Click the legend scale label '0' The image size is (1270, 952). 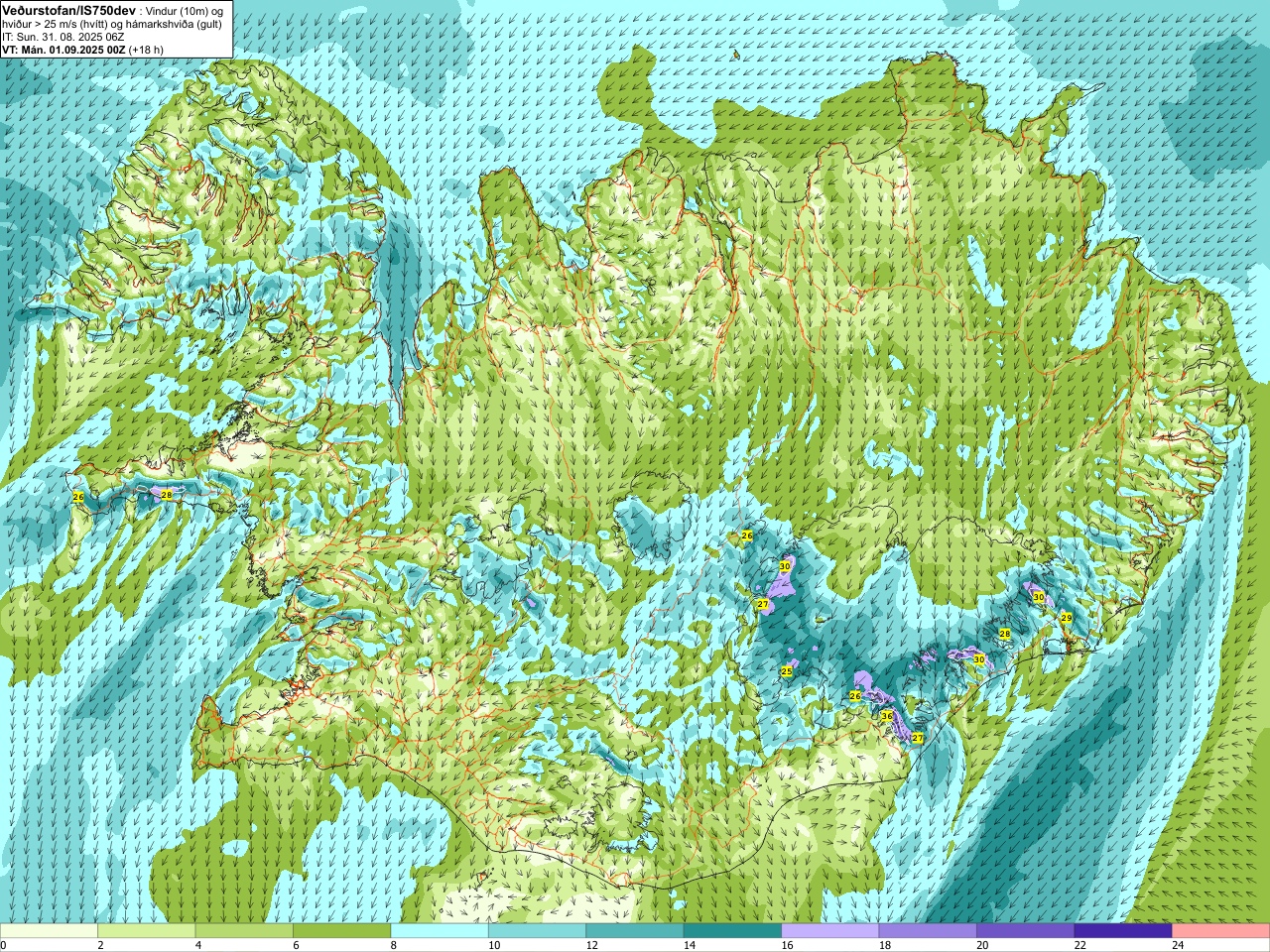[x=4, y=945]
